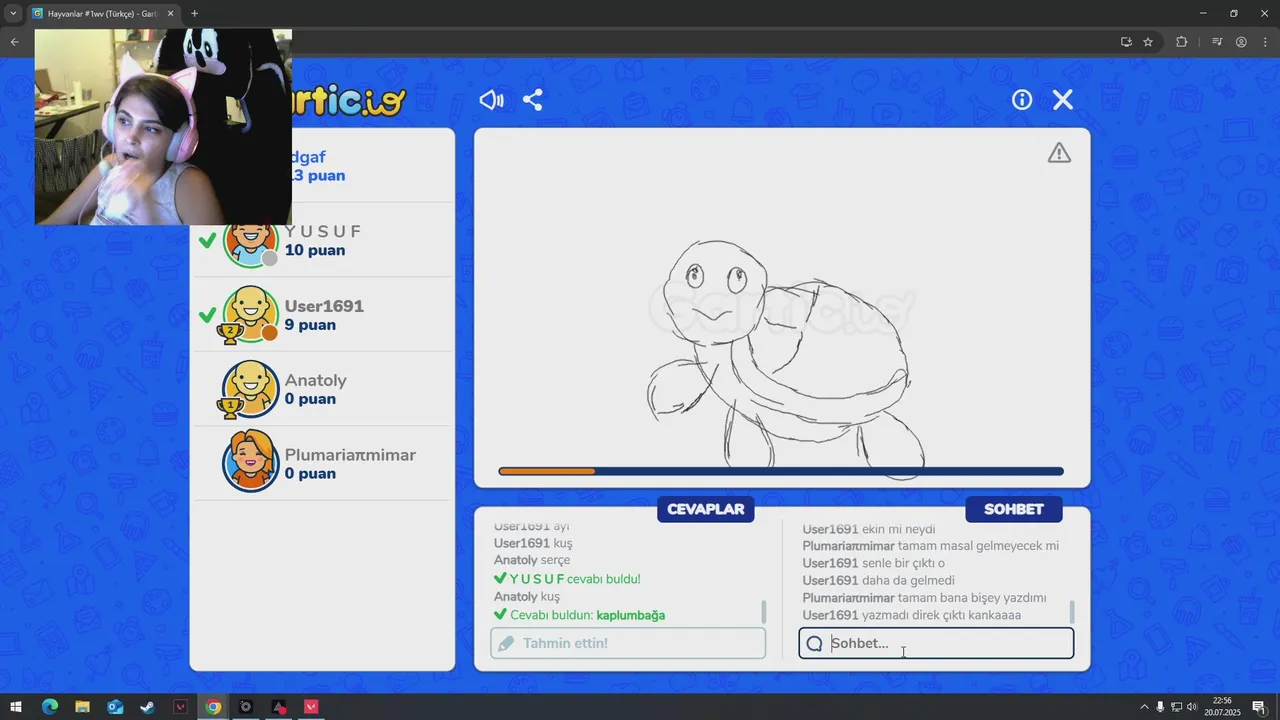Click the round timer progress bar
1280x720 pixels.
[781, 471]
